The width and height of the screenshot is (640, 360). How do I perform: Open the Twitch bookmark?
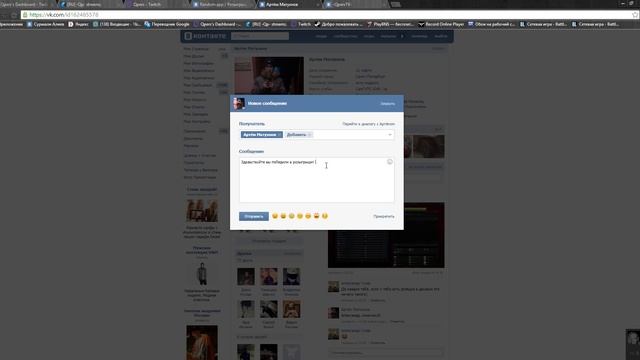[301, 24]
